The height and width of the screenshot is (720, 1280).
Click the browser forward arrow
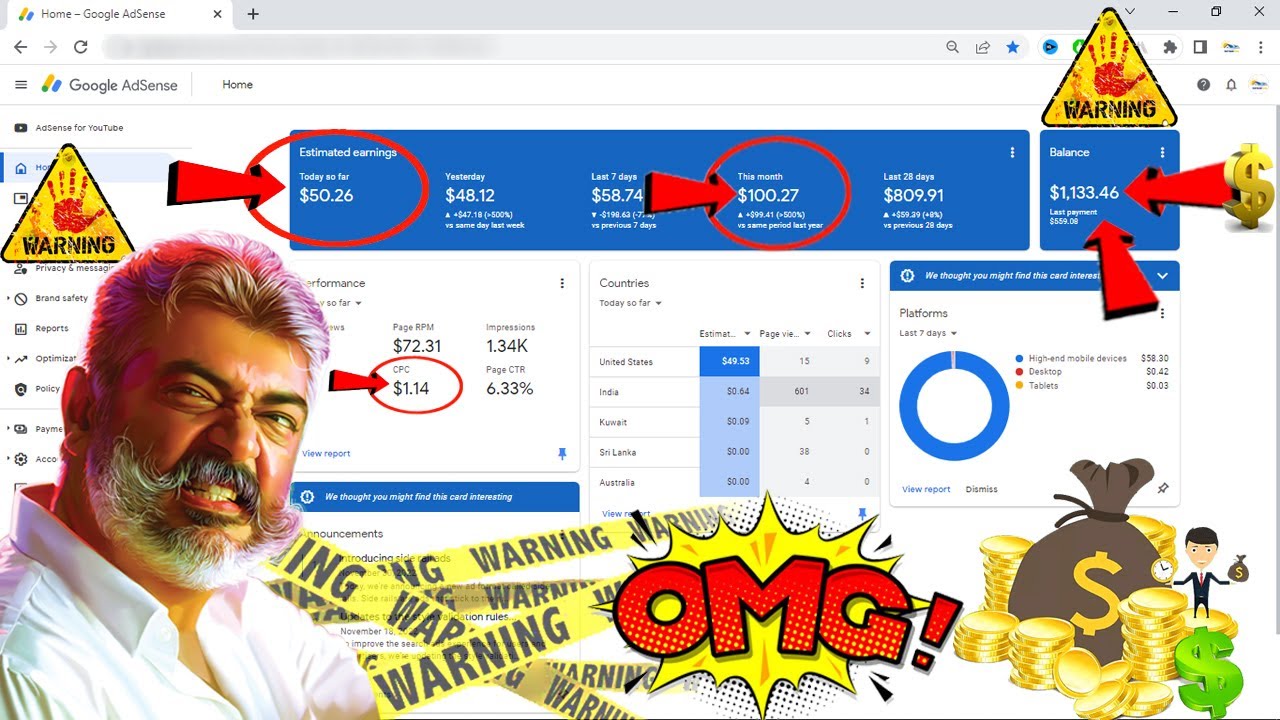[50, 47]
